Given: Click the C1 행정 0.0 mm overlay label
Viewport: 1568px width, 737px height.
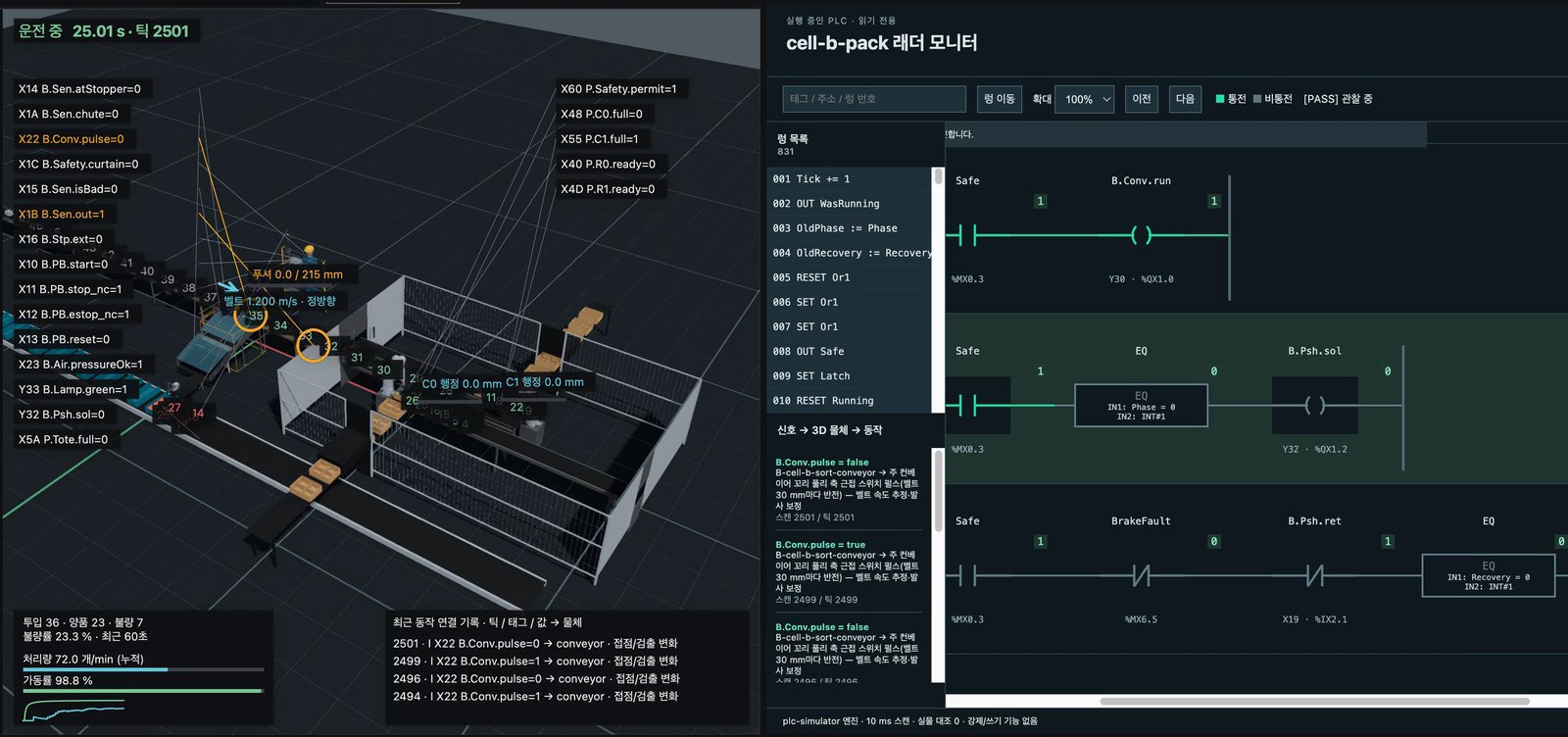Looking at the screenshot, I should [545, 382].
